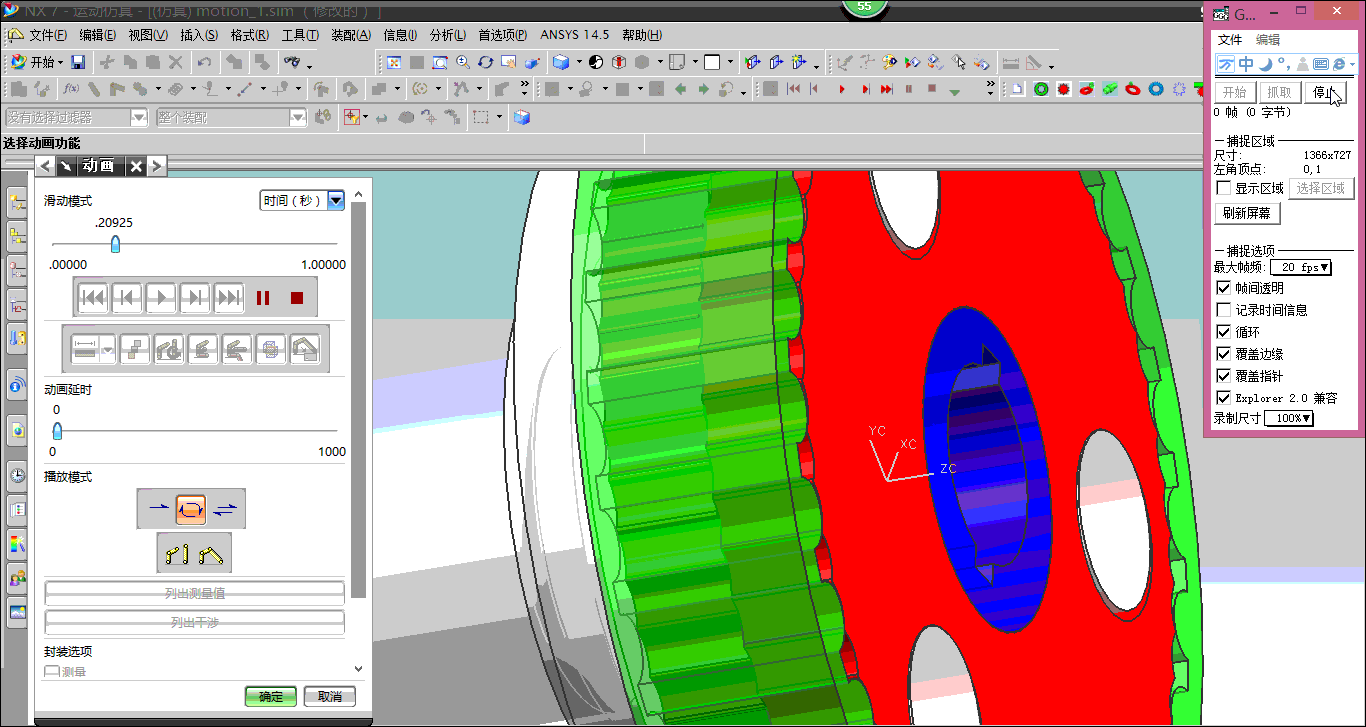The width and height of the screenshot is (1366, 727).
Task: Click the assembly position yellow linkage icon
Action: coord(211,553)
